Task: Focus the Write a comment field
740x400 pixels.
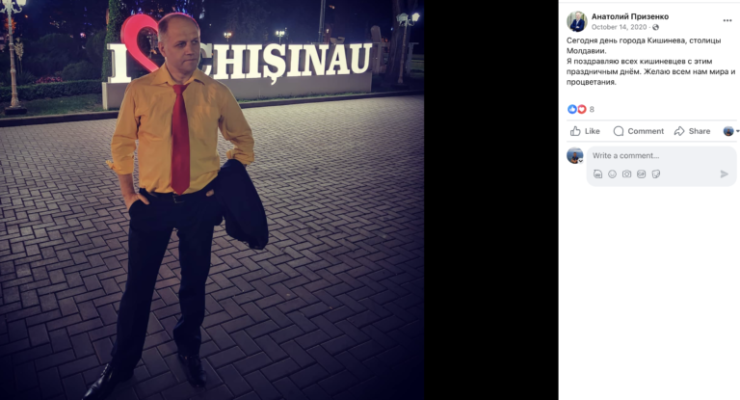Action: click(x=661, y=156)
